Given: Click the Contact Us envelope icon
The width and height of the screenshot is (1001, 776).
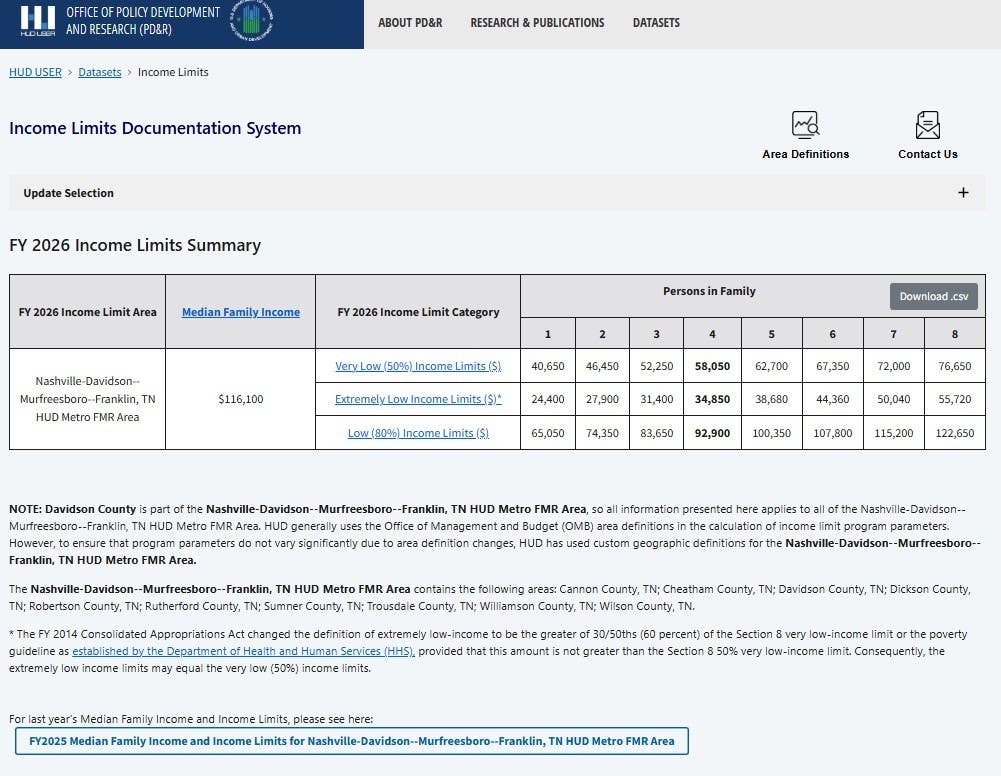Looking at the screenshot, I should click(x=928, y=125).
